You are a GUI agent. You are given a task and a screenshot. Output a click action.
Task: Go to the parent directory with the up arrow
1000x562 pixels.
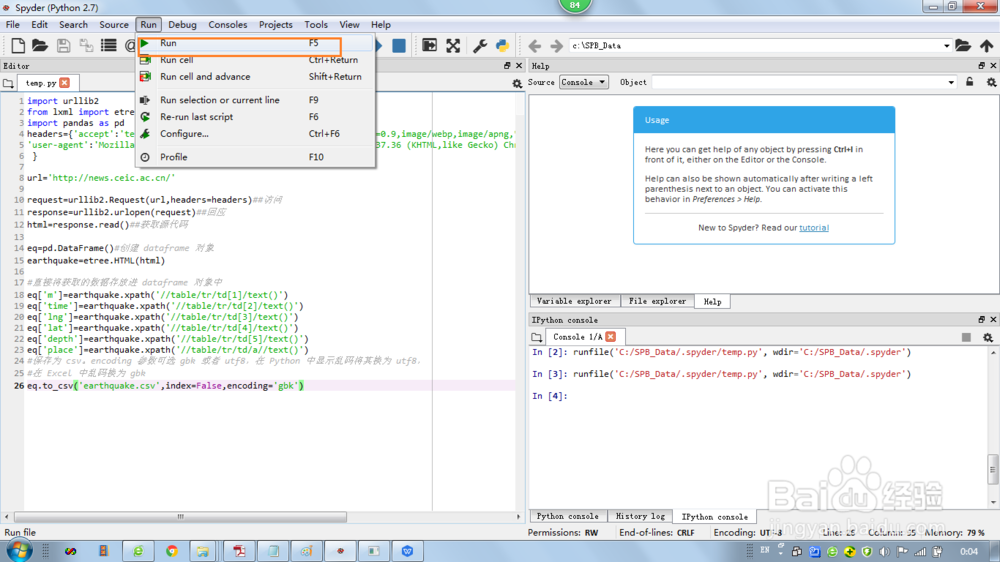click(987, 45)
